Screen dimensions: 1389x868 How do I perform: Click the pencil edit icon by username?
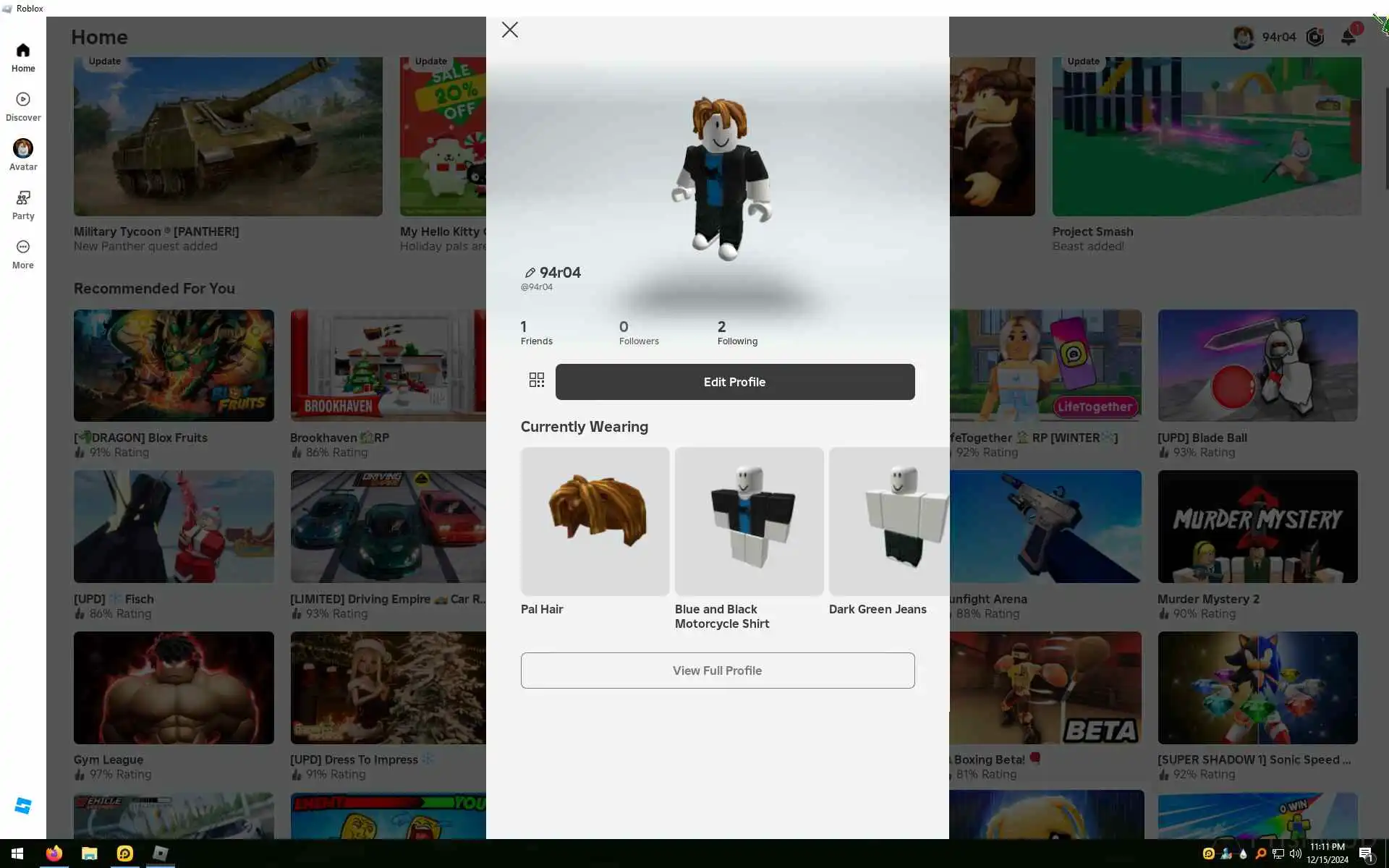530,273
